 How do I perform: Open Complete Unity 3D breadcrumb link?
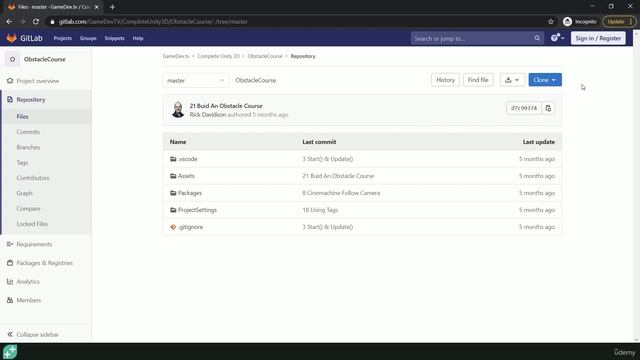pos(218,56)
